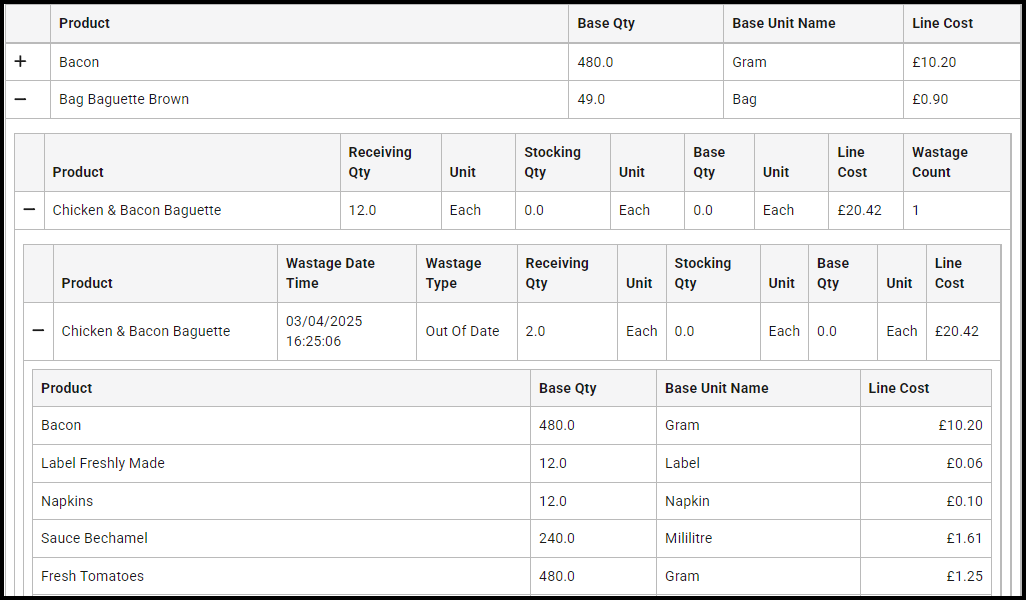Click the Wastage Date Time column header

click(330, 273)
